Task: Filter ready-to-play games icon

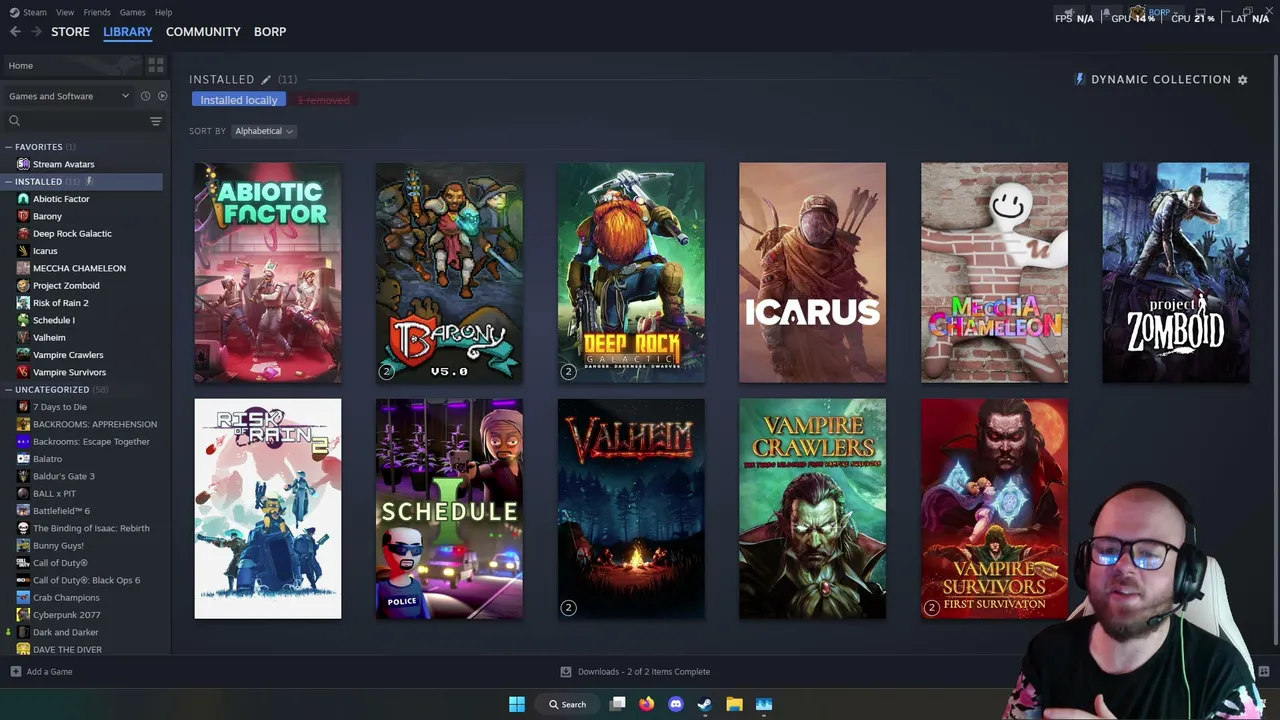Action: pyautogui.click(x=162, y=96)
